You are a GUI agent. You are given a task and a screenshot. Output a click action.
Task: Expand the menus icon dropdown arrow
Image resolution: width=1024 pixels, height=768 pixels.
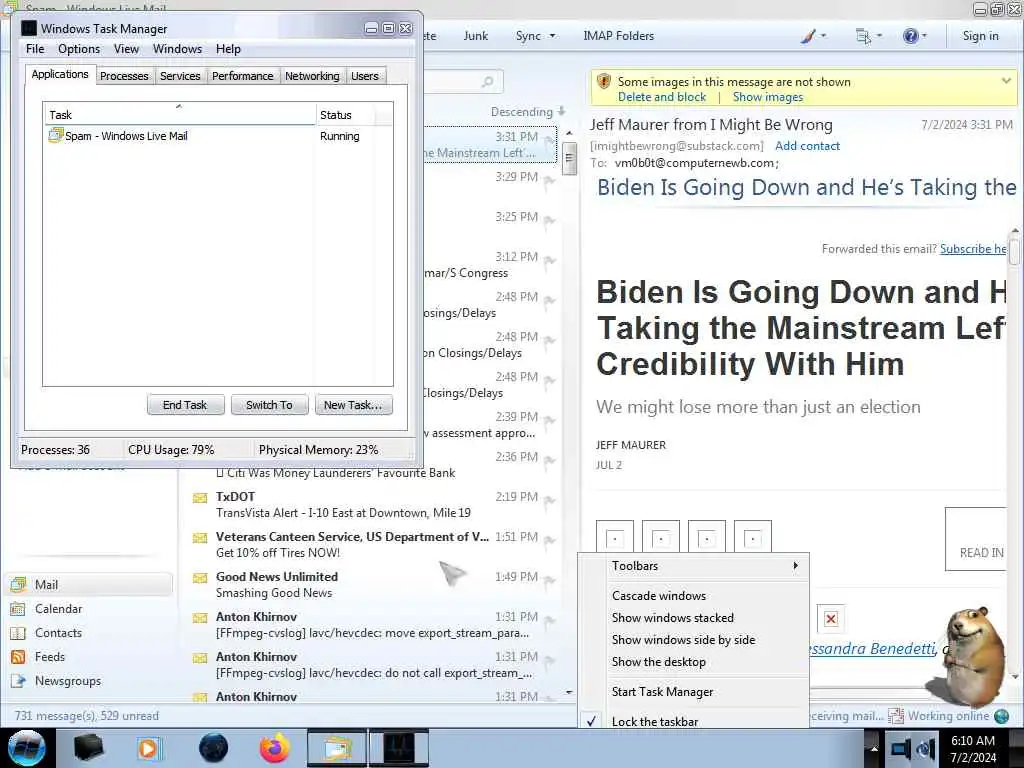(879, 36)
